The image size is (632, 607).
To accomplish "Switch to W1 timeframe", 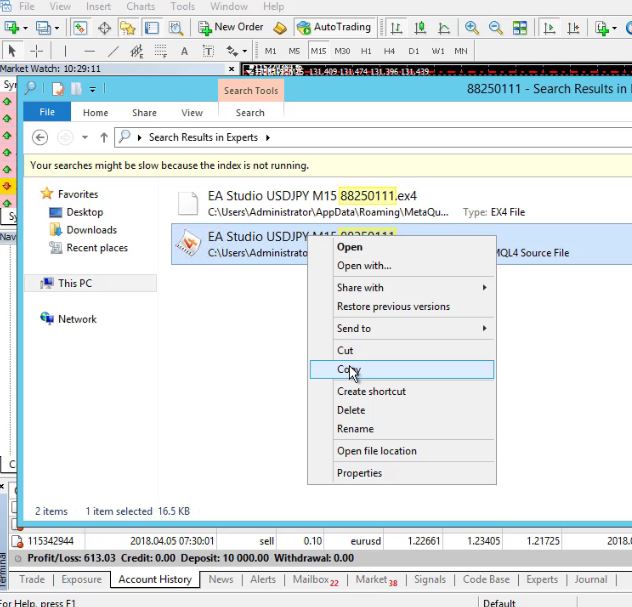I will pyautogui.click(x=438, y=51).
